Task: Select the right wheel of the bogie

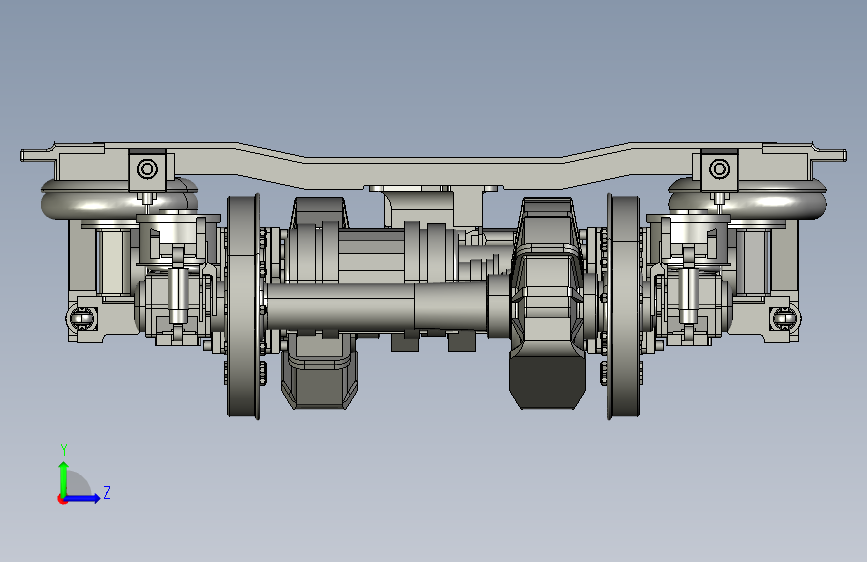Action: pos(624,306)
